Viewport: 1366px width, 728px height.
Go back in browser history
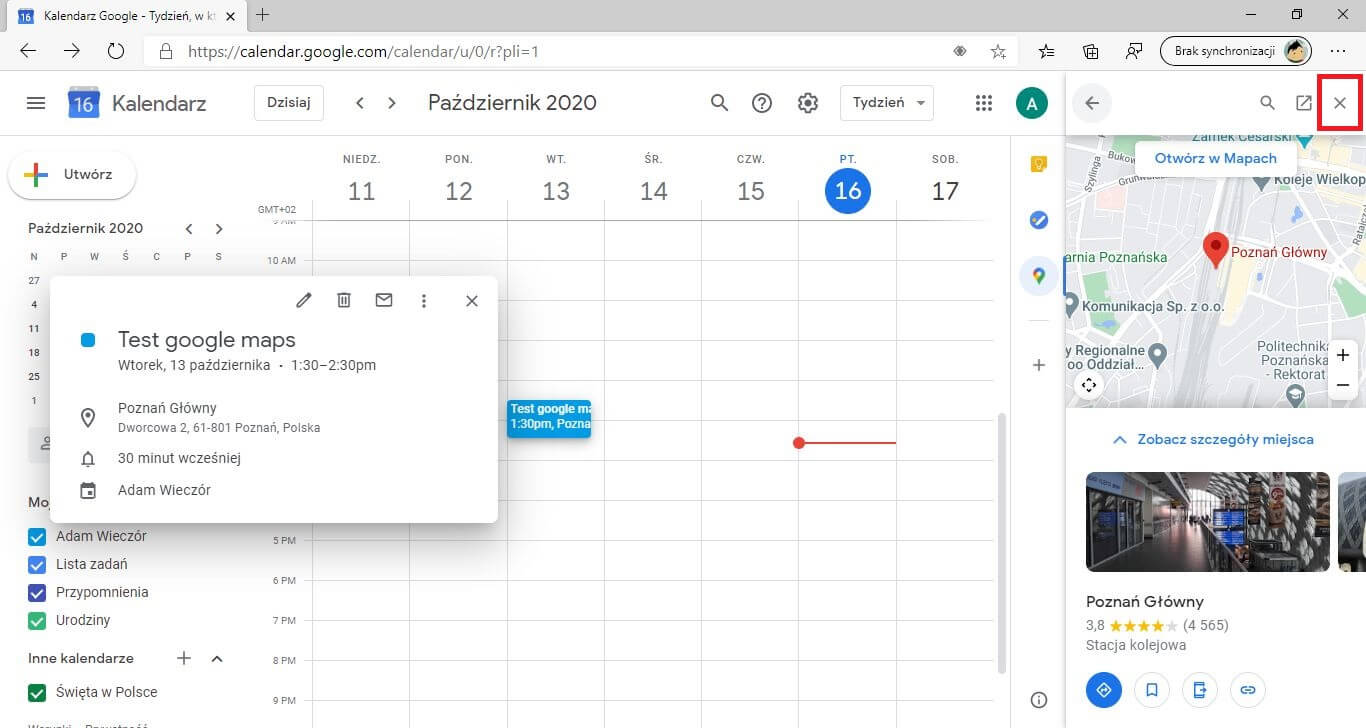pos(28,51)
